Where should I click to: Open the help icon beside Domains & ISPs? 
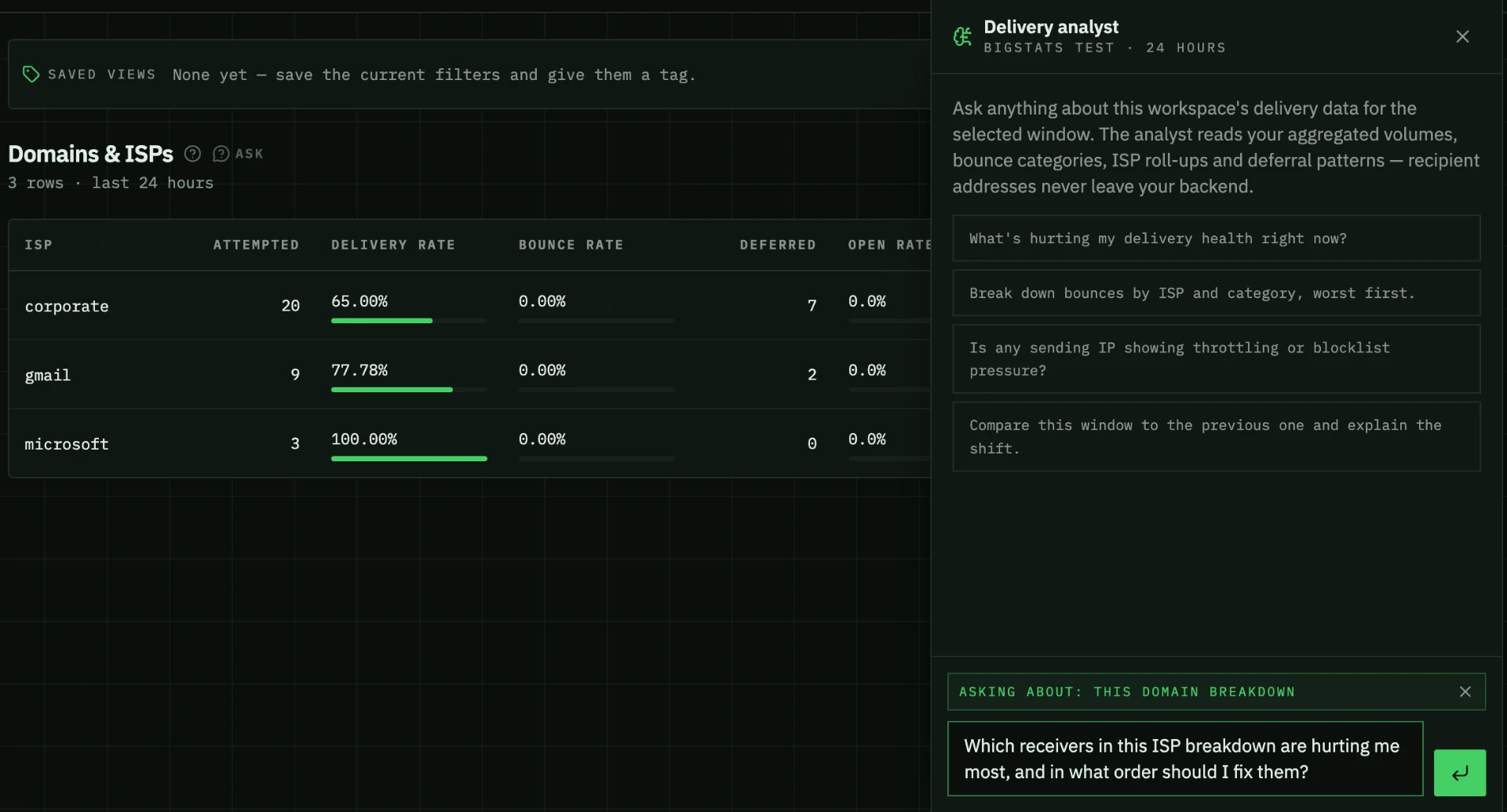pyautogui.click(x=192, y=154)
